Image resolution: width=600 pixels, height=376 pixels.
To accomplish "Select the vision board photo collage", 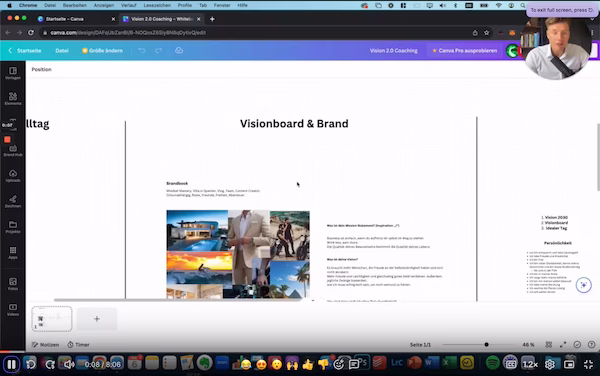I will coord(238,254).
